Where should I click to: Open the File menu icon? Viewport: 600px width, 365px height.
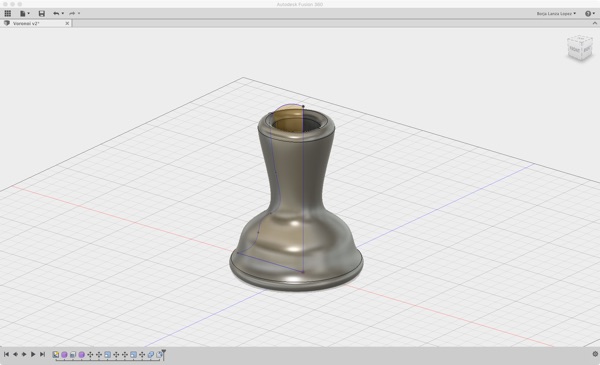23,13
